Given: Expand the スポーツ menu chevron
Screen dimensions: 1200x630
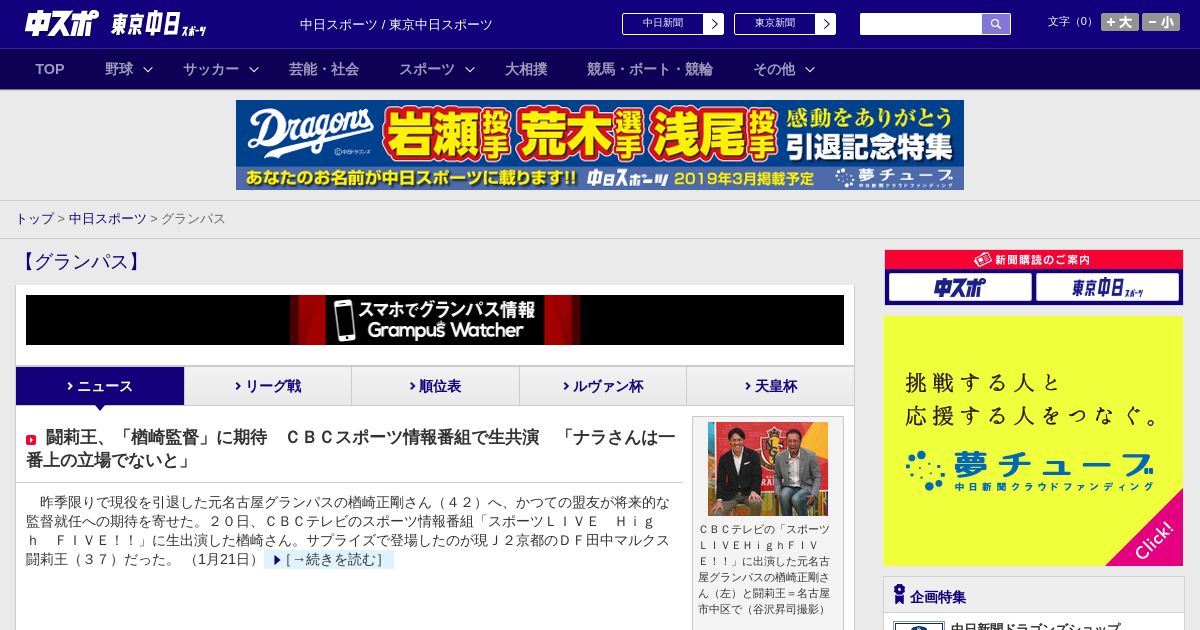Looking at the screenshot, I should [470, 70].
